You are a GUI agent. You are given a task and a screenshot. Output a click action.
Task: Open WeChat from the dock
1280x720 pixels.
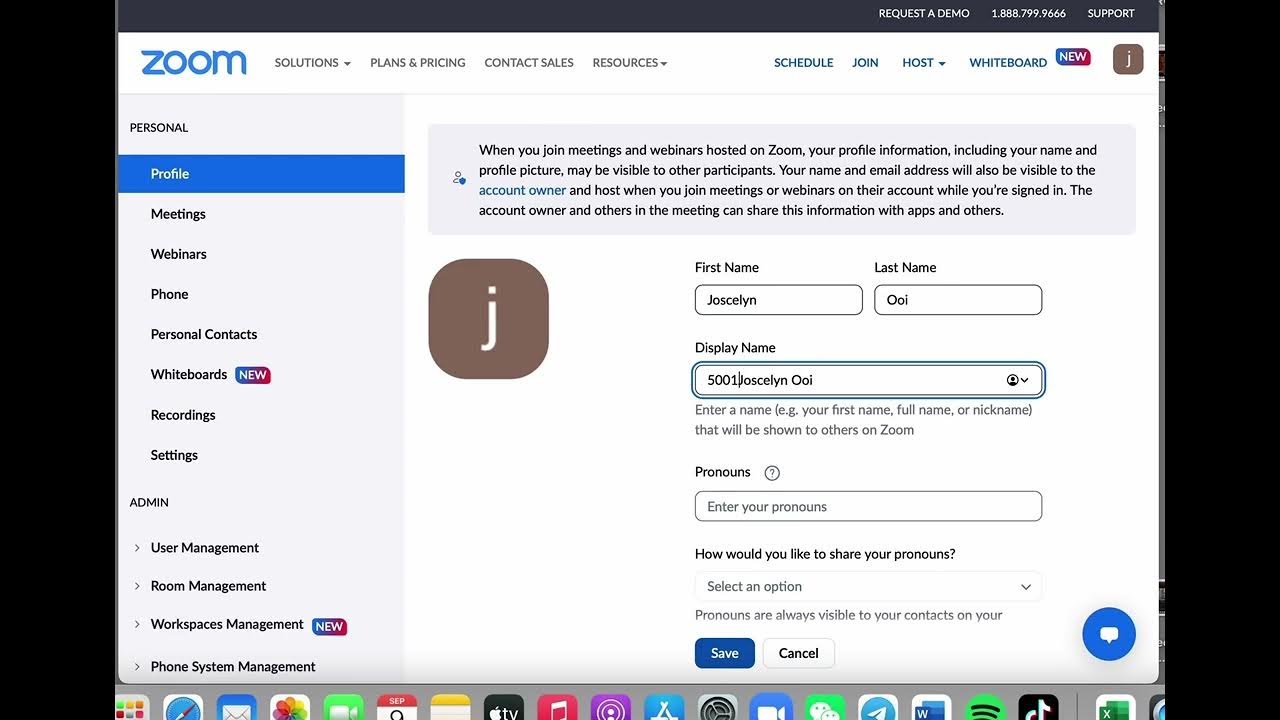tap(824, 708)
